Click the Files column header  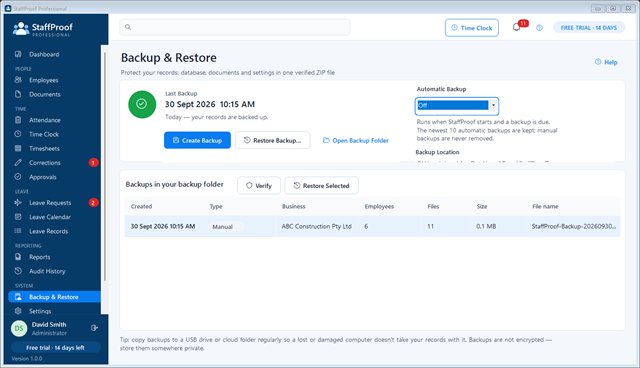(x=433, y=206)
